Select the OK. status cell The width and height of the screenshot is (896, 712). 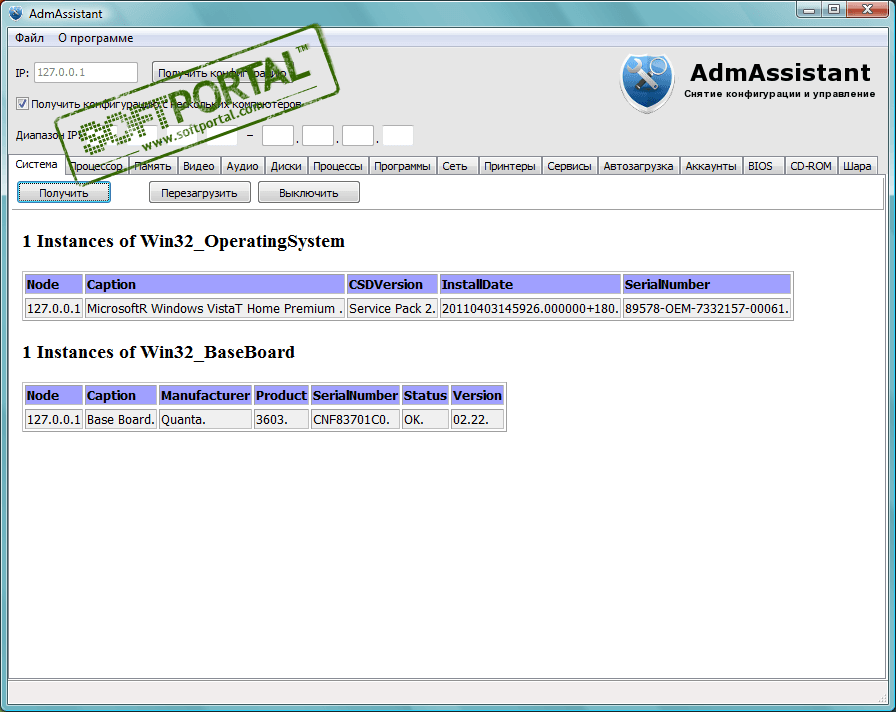[x=425, y=419]
